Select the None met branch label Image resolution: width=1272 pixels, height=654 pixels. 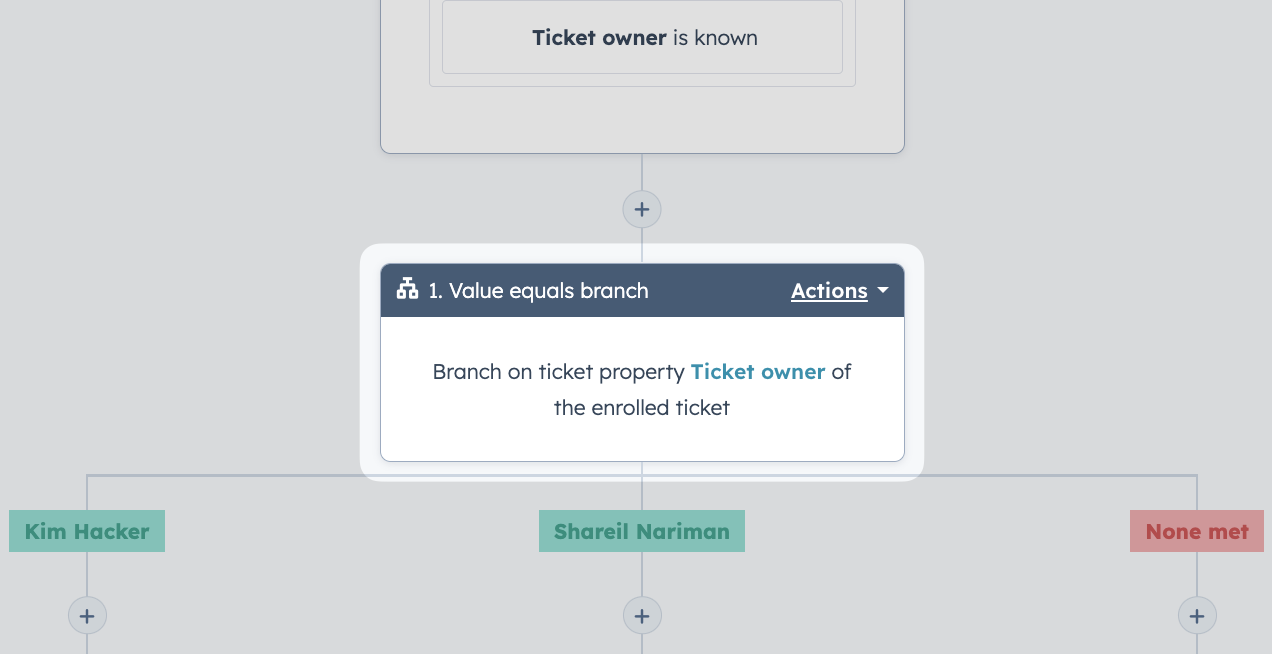[1197, 531]
